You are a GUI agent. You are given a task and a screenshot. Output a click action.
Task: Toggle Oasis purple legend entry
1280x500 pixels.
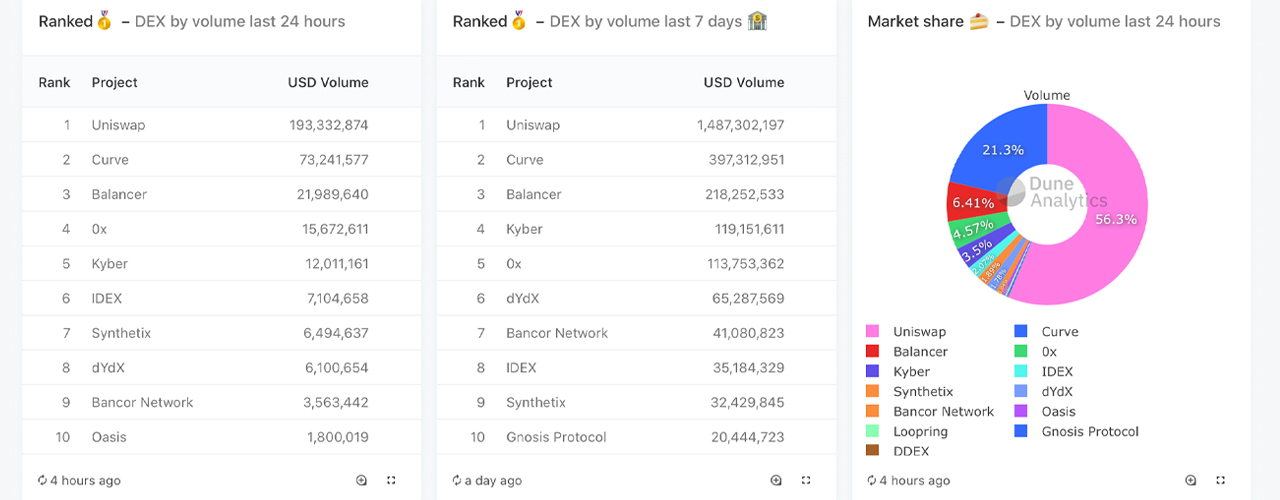(1045, 411)
